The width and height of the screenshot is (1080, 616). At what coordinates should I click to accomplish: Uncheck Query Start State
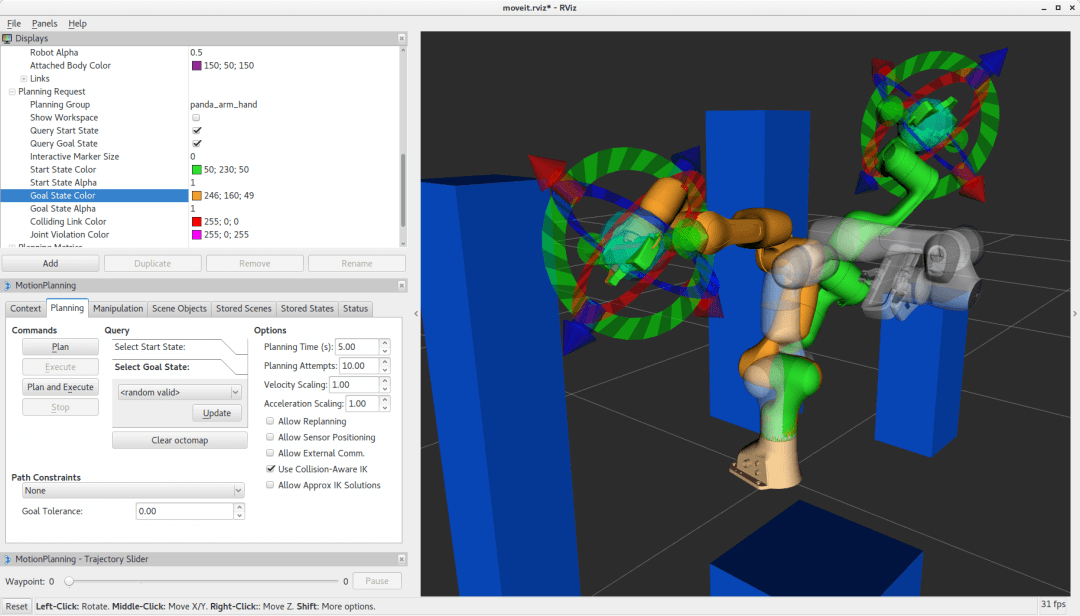coord(196,130)
